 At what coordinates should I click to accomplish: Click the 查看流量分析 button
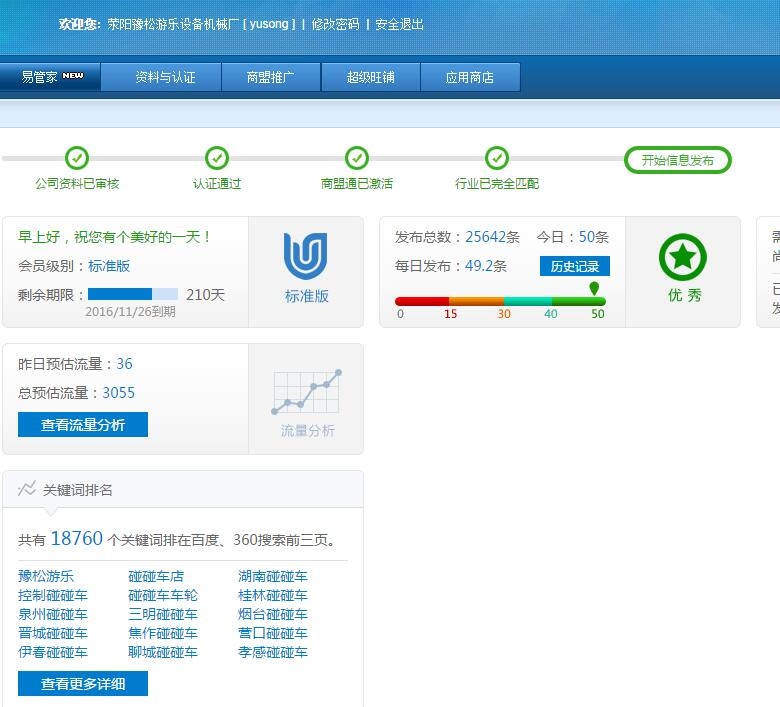coord(83,425)
